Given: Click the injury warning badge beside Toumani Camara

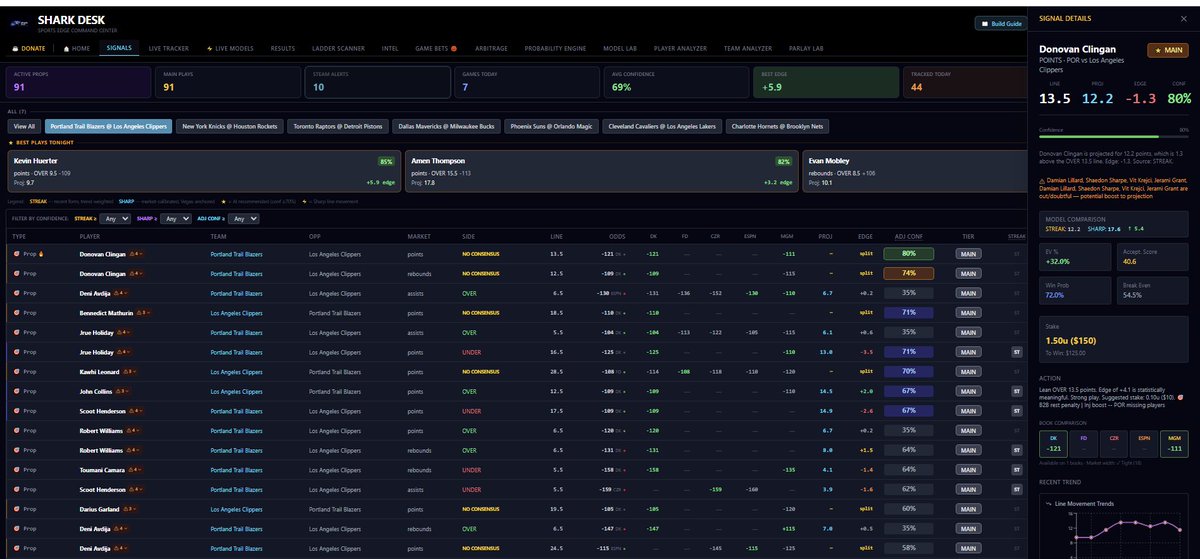Looking at the screenshot, I should point(135,469).
